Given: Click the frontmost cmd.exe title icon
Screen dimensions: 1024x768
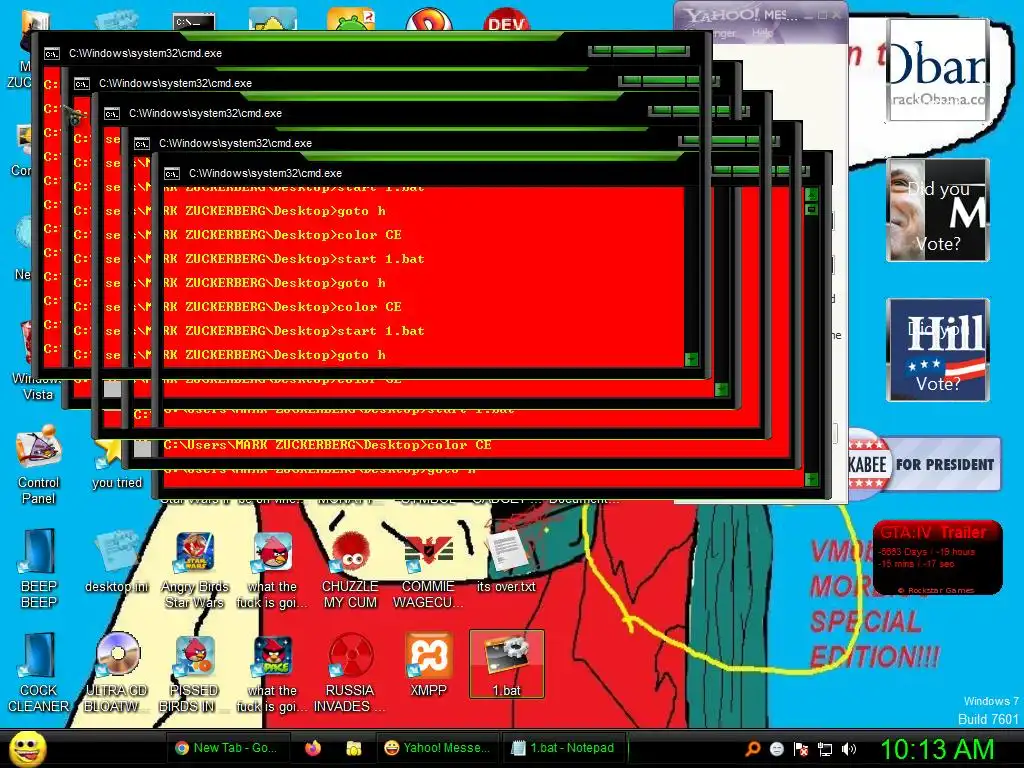Looking at the screenshot, I should point(172,173).
